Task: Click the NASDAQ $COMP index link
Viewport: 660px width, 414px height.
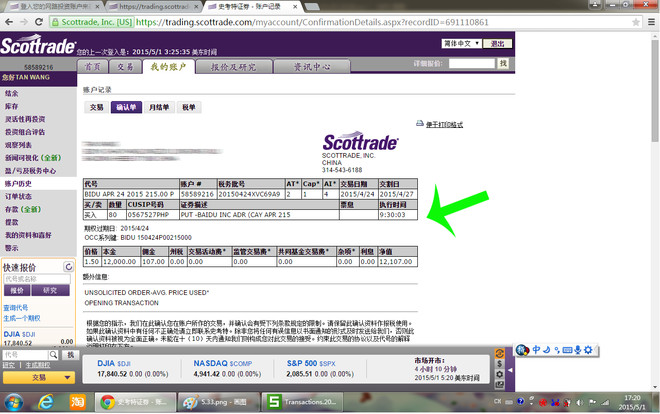Action: pyautogui.click(x=223, y=363)
